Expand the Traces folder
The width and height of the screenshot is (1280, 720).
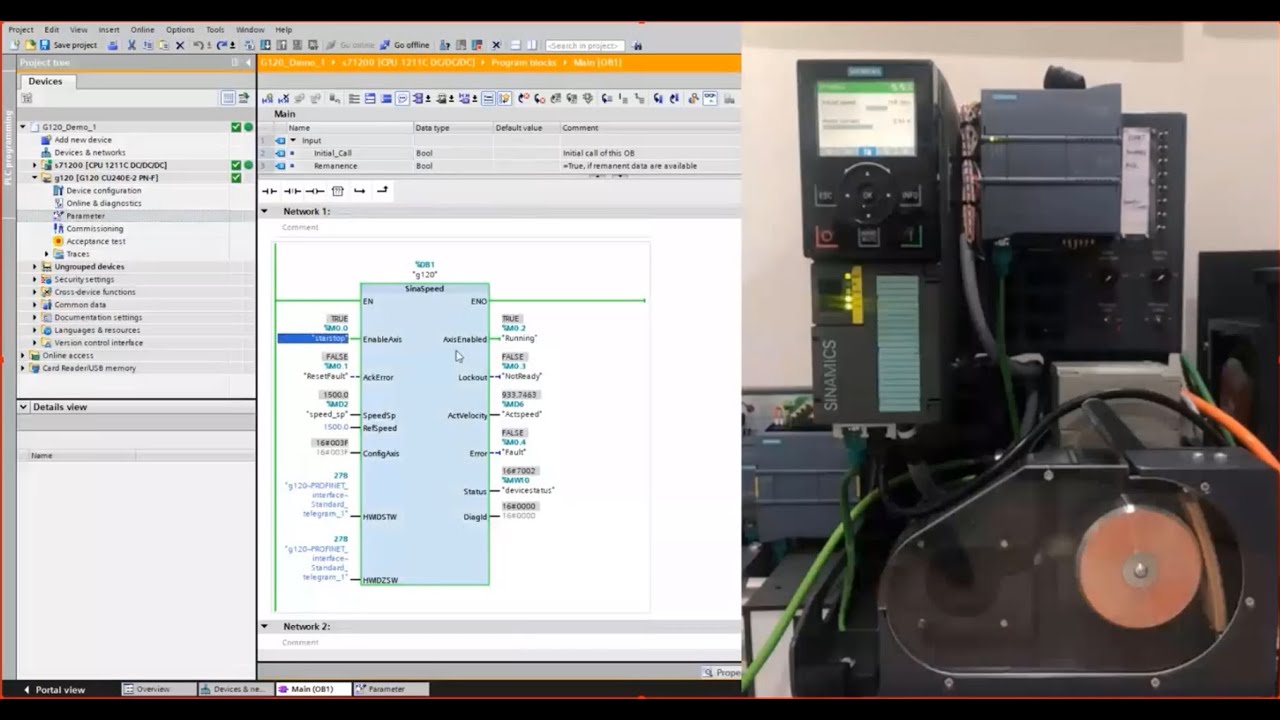pos(47,254)
